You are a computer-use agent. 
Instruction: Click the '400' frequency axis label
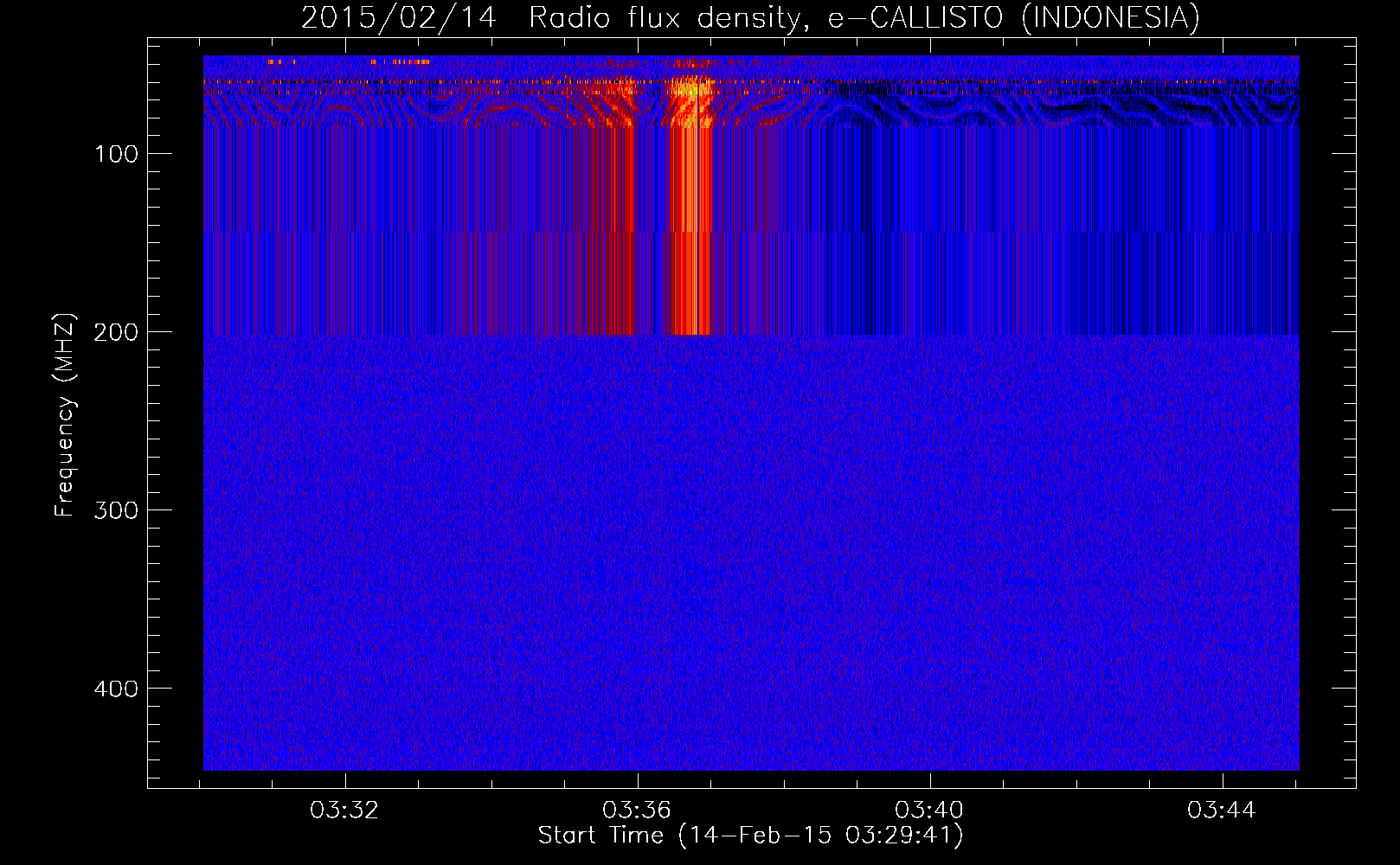pyautogui.click(x=117, y=689)
